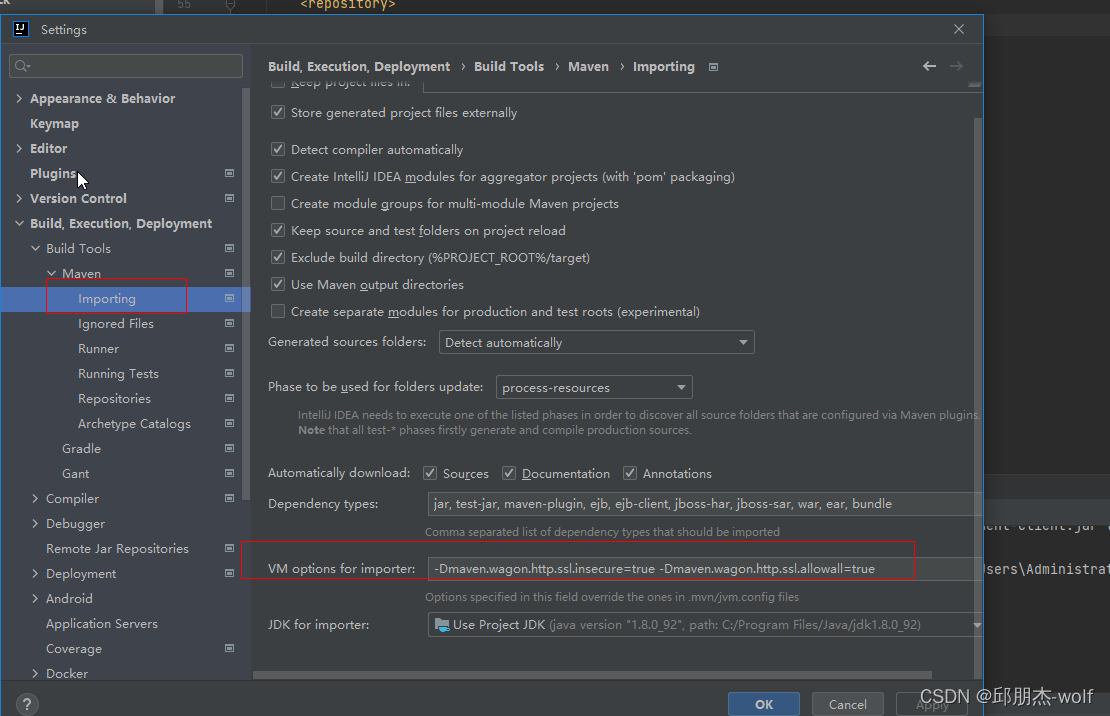
Task: Click the settings icon next to Importing breadcrumb
Action: point(713,66)
